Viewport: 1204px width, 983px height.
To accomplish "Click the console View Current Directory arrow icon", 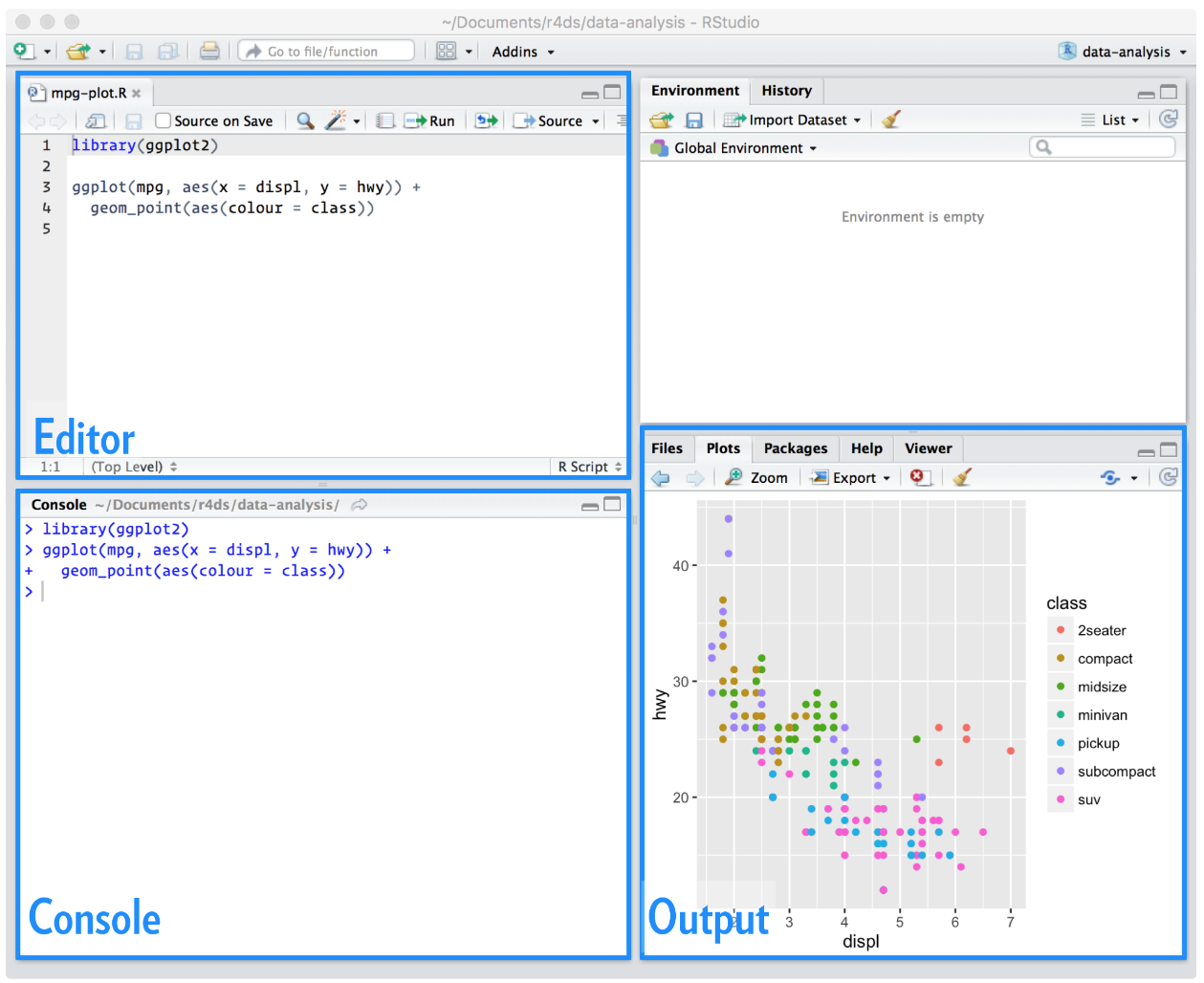I will pos(359,505).
